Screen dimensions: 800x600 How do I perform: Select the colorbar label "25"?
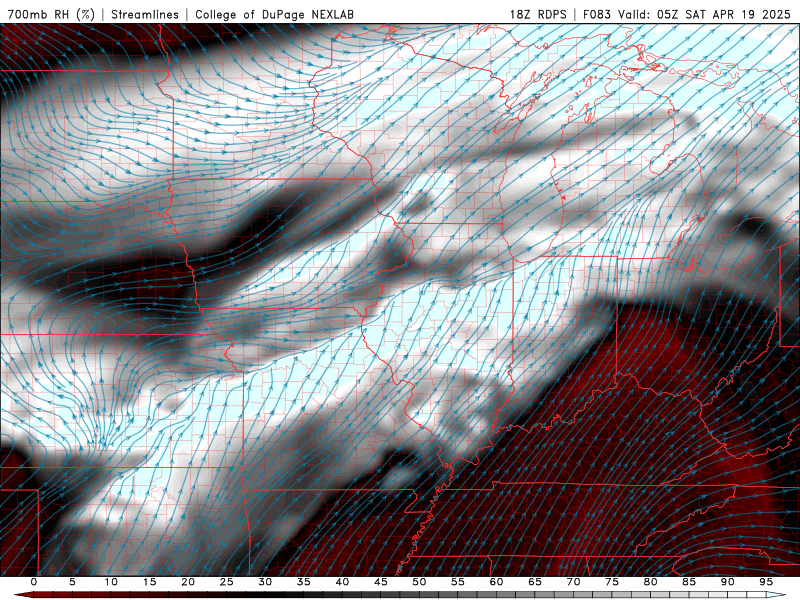[227, 582]
